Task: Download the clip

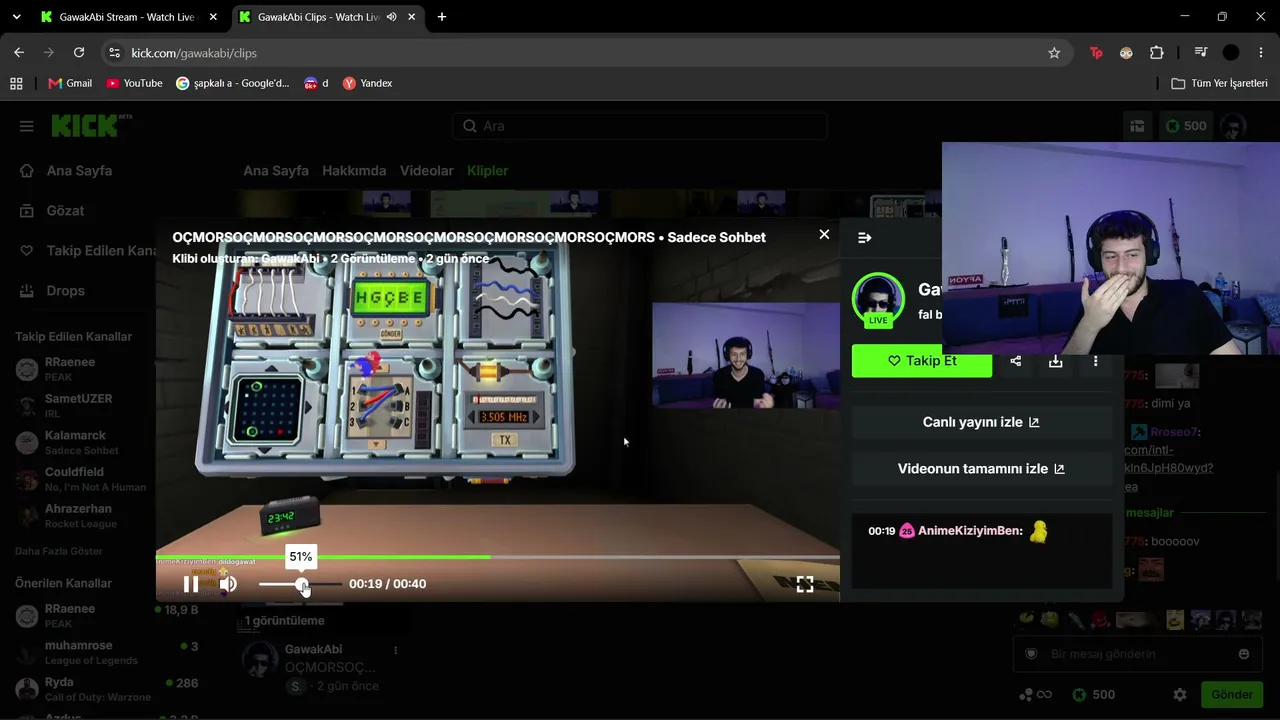Action: (x=1056, y=361)
